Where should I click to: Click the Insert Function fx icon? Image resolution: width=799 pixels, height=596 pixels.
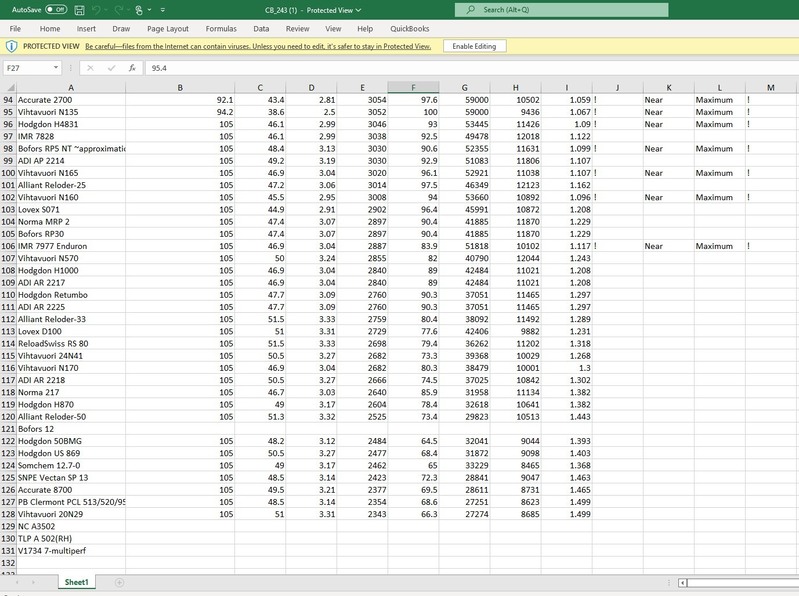(132, 68)
